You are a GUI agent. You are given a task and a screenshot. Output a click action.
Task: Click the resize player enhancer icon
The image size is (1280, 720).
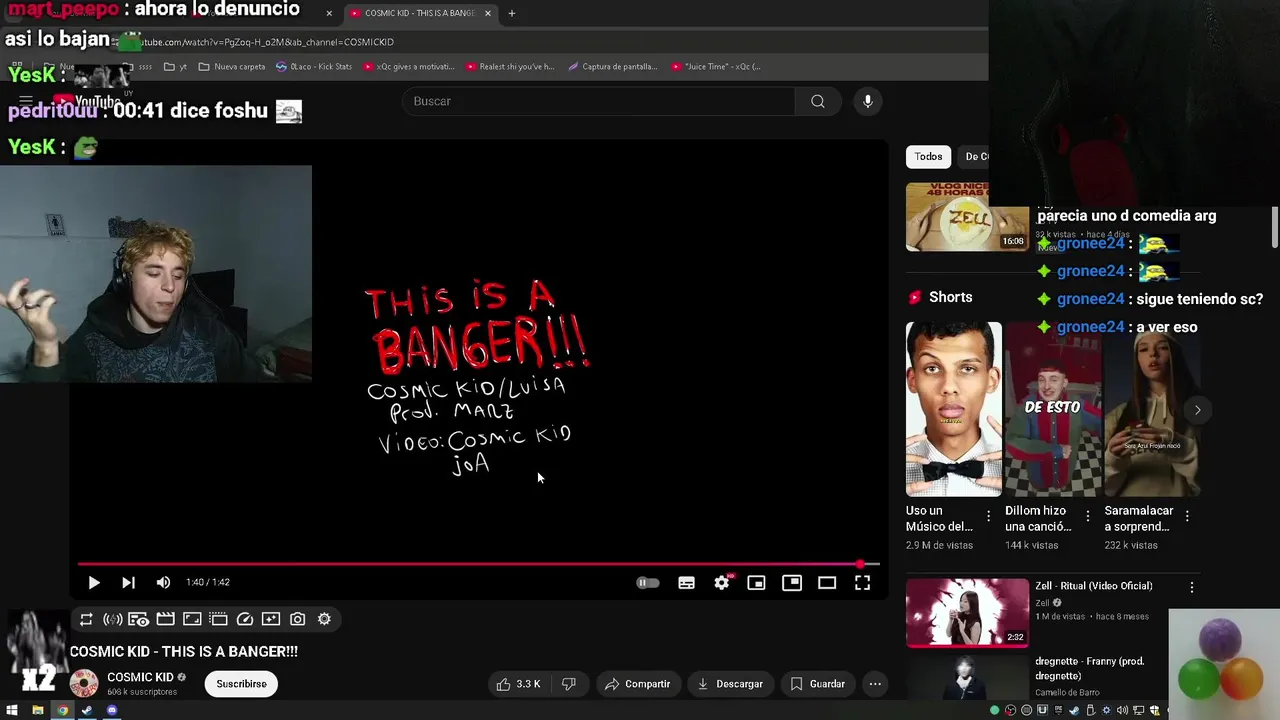pyautogui.click(x=192, y=619)
